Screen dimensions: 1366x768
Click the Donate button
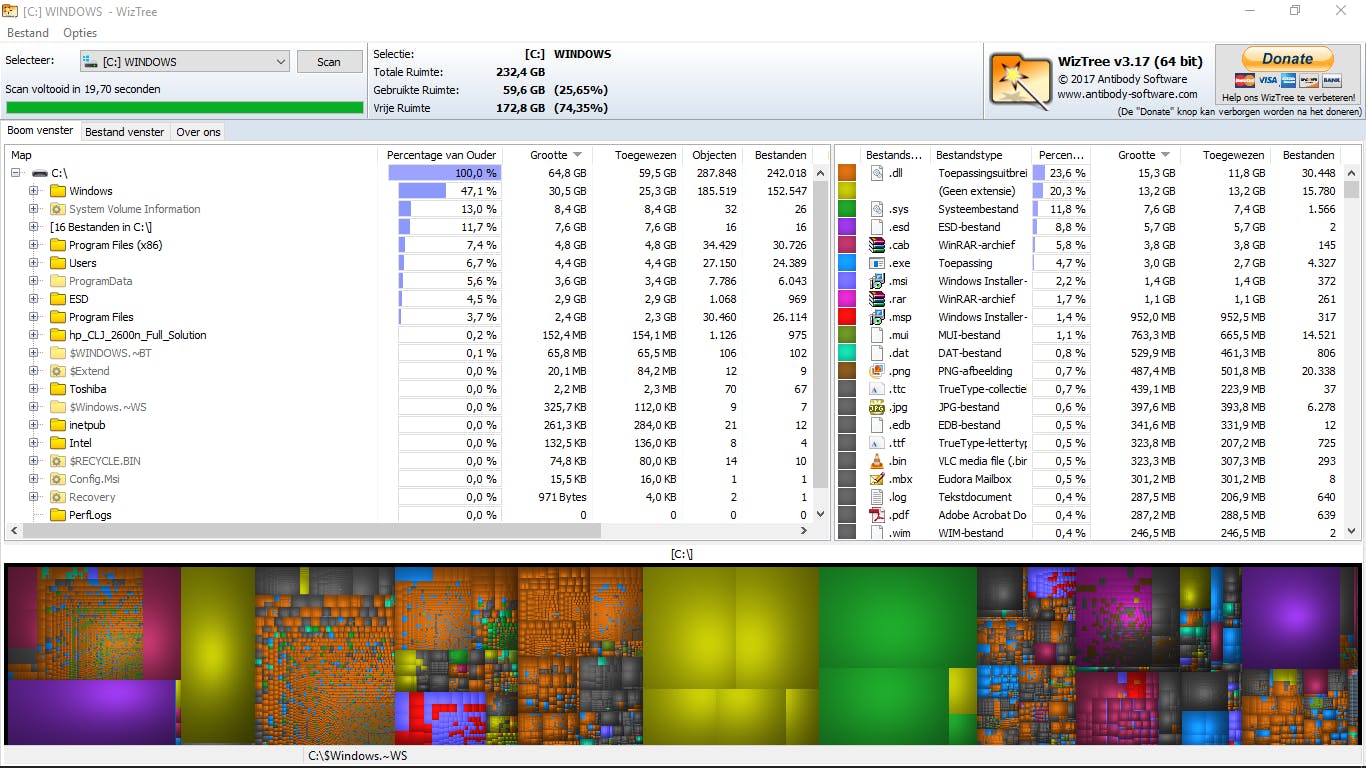[1287, 59]
